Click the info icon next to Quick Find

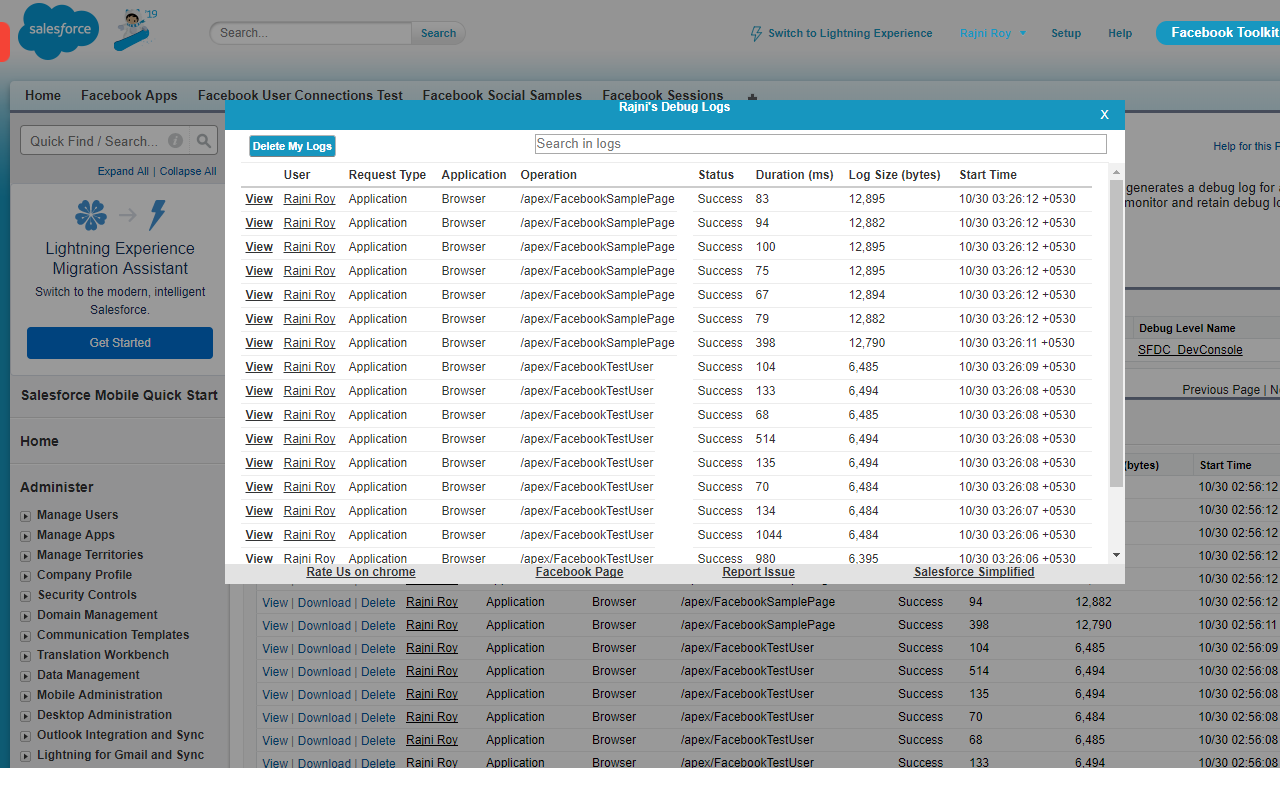175,140
